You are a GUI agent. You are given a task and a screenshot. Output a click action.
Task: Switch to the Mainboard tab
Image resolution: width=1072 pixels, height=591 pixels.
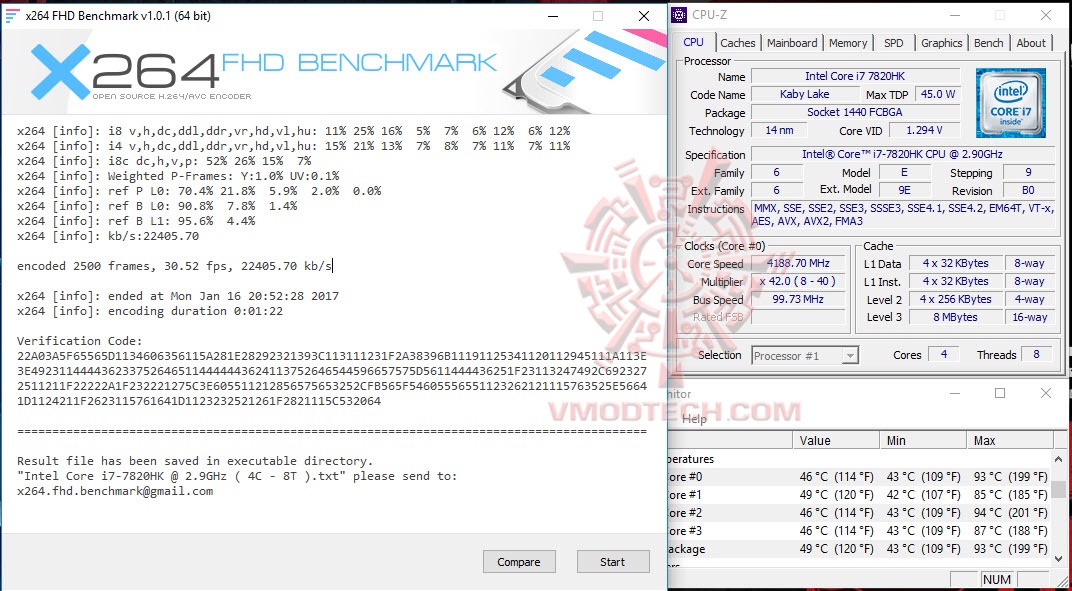coord(792,43)
